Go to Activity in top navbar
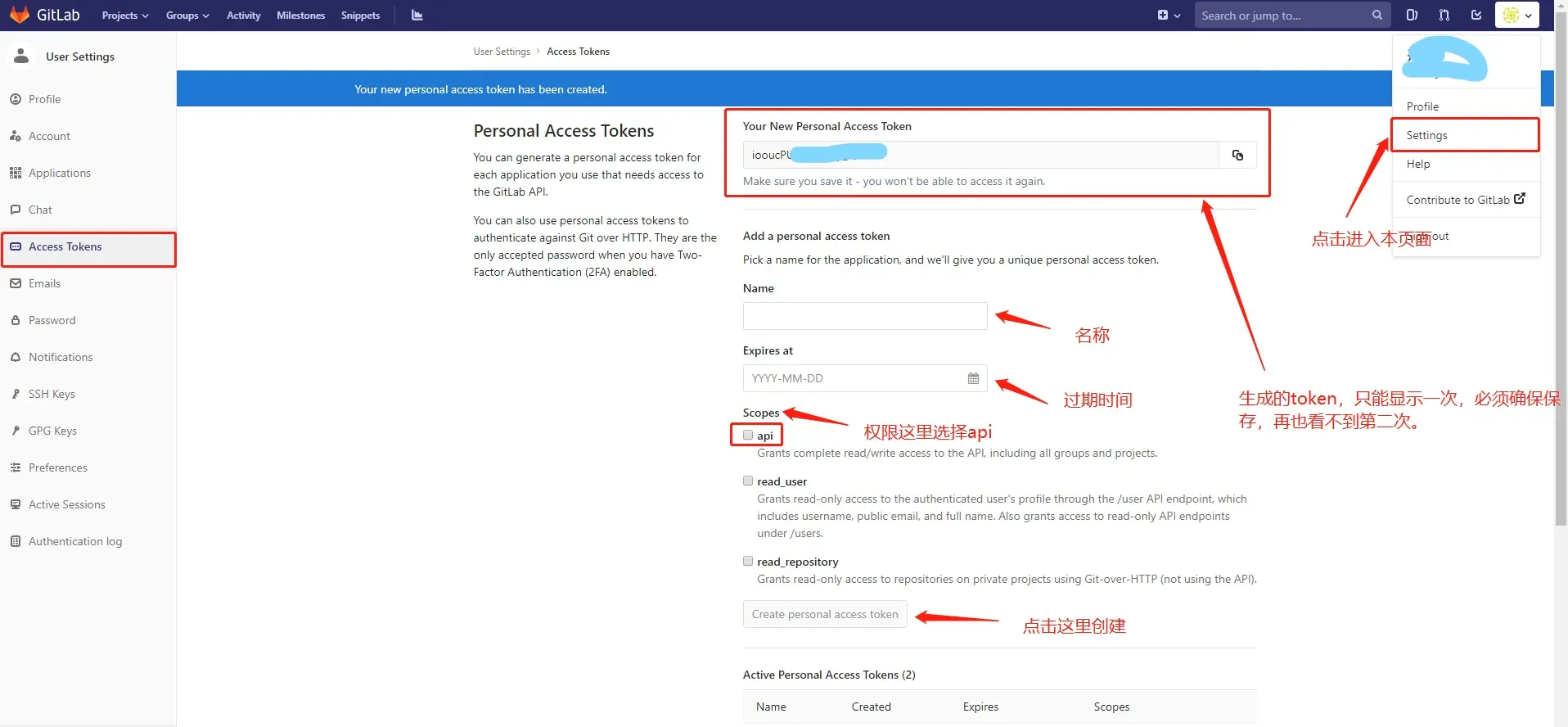This screenshot has width=1568, height=727. coord(243,16)
